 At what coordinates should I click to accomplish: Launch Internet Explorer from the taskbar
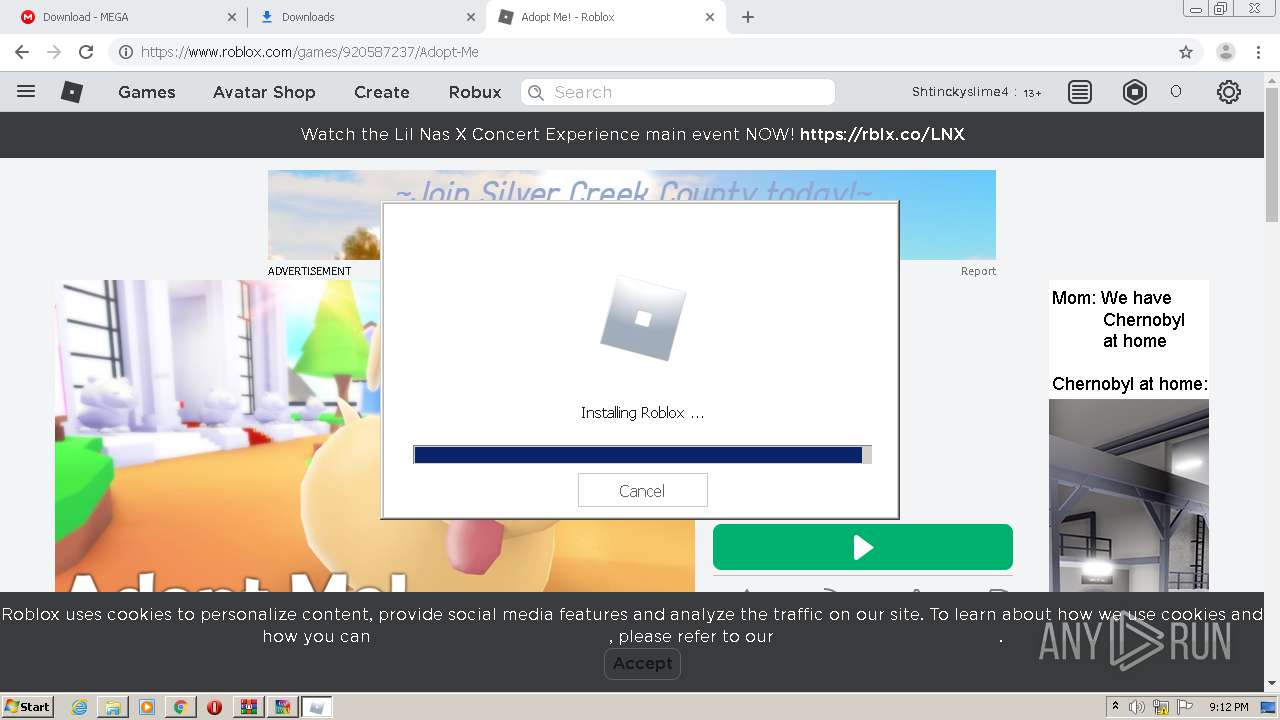(80, 707)
